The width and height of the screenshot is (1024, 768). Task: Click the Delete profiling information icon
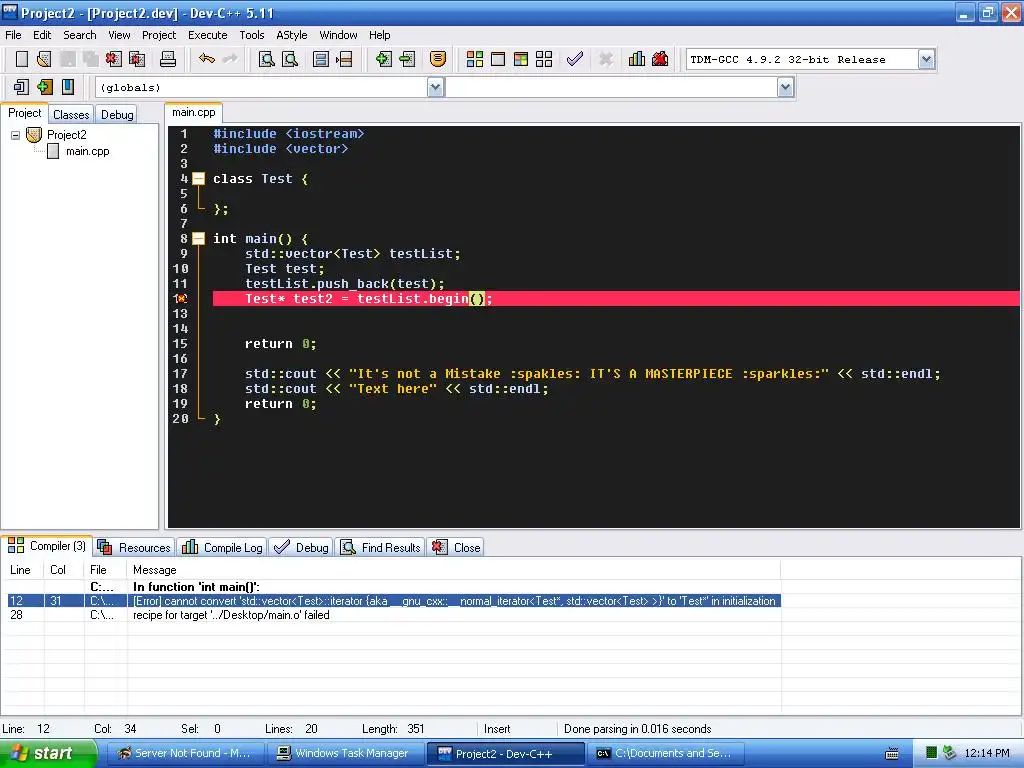click(660, 59)
